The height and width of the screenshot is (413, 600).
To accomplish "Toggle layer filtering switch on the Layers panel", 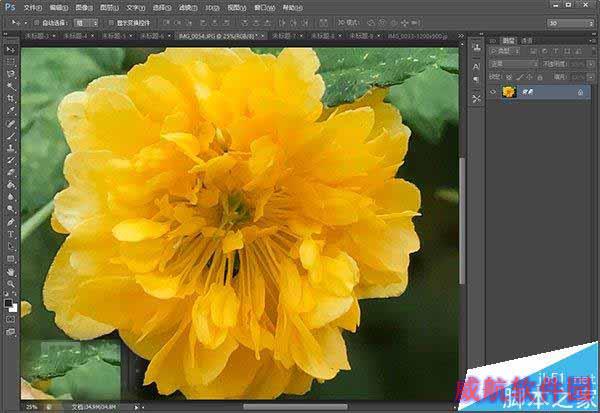I will (x=591, y=51).
